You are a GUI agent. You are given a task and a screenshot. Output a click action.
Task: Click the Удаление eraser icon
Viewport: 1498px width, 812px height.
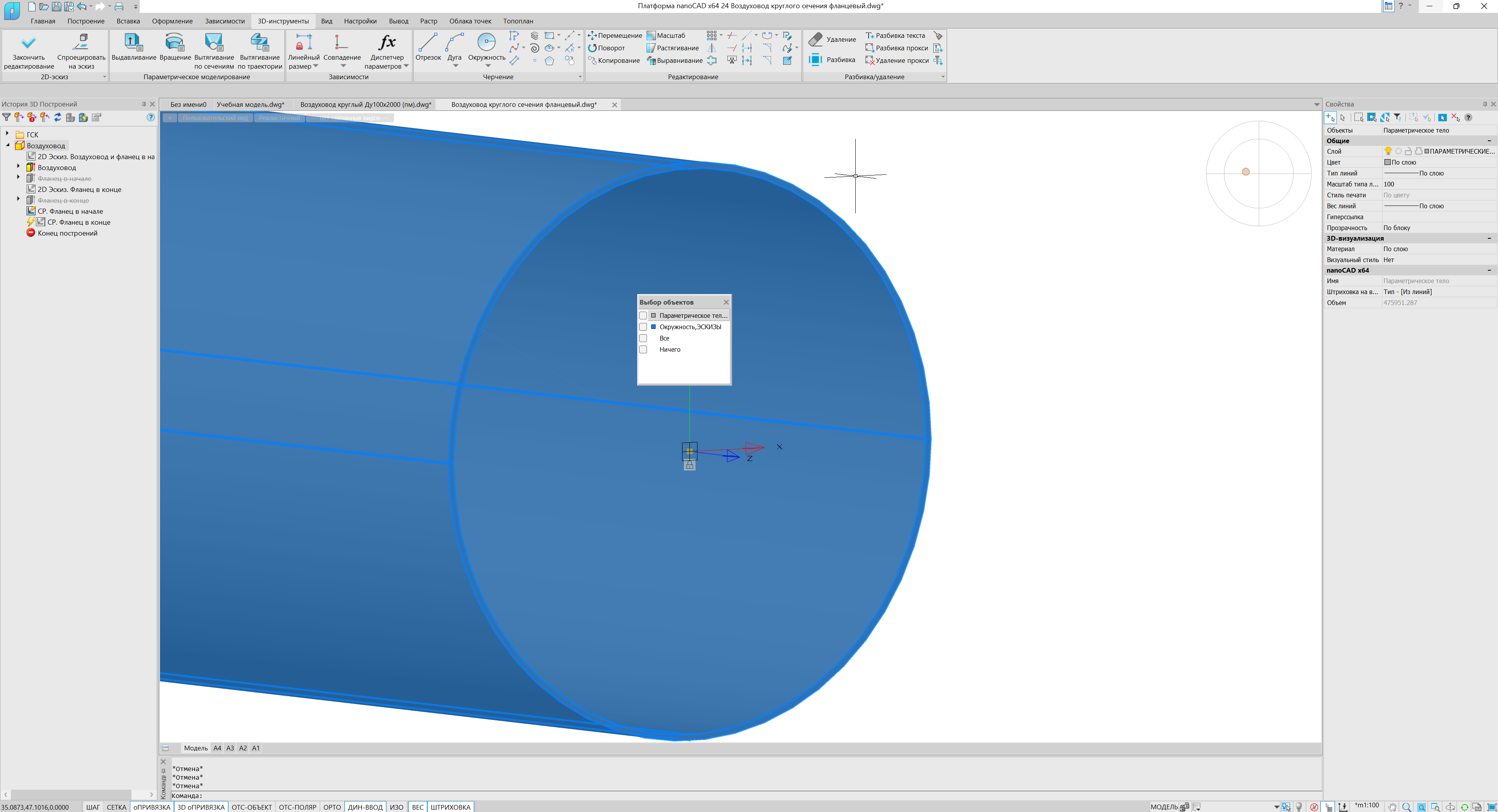click(816, 39)
